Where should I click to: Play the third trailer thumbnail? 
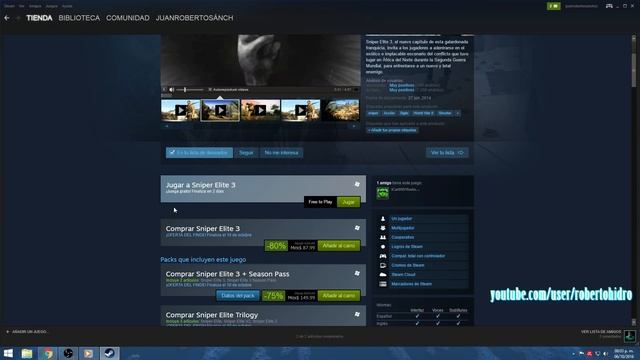260,110
